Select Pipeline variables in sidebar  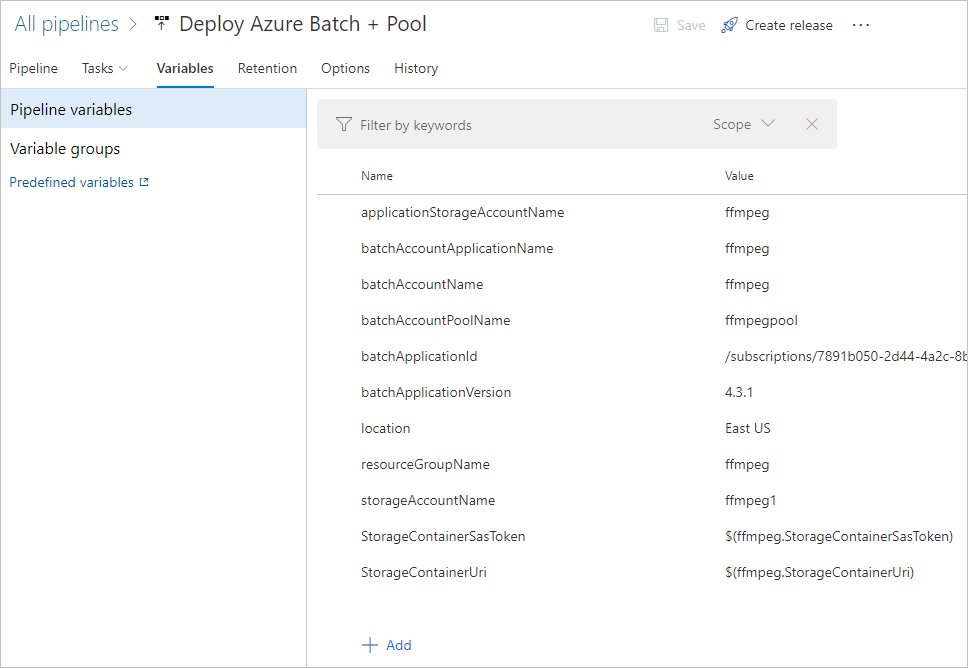click(153, 109)
